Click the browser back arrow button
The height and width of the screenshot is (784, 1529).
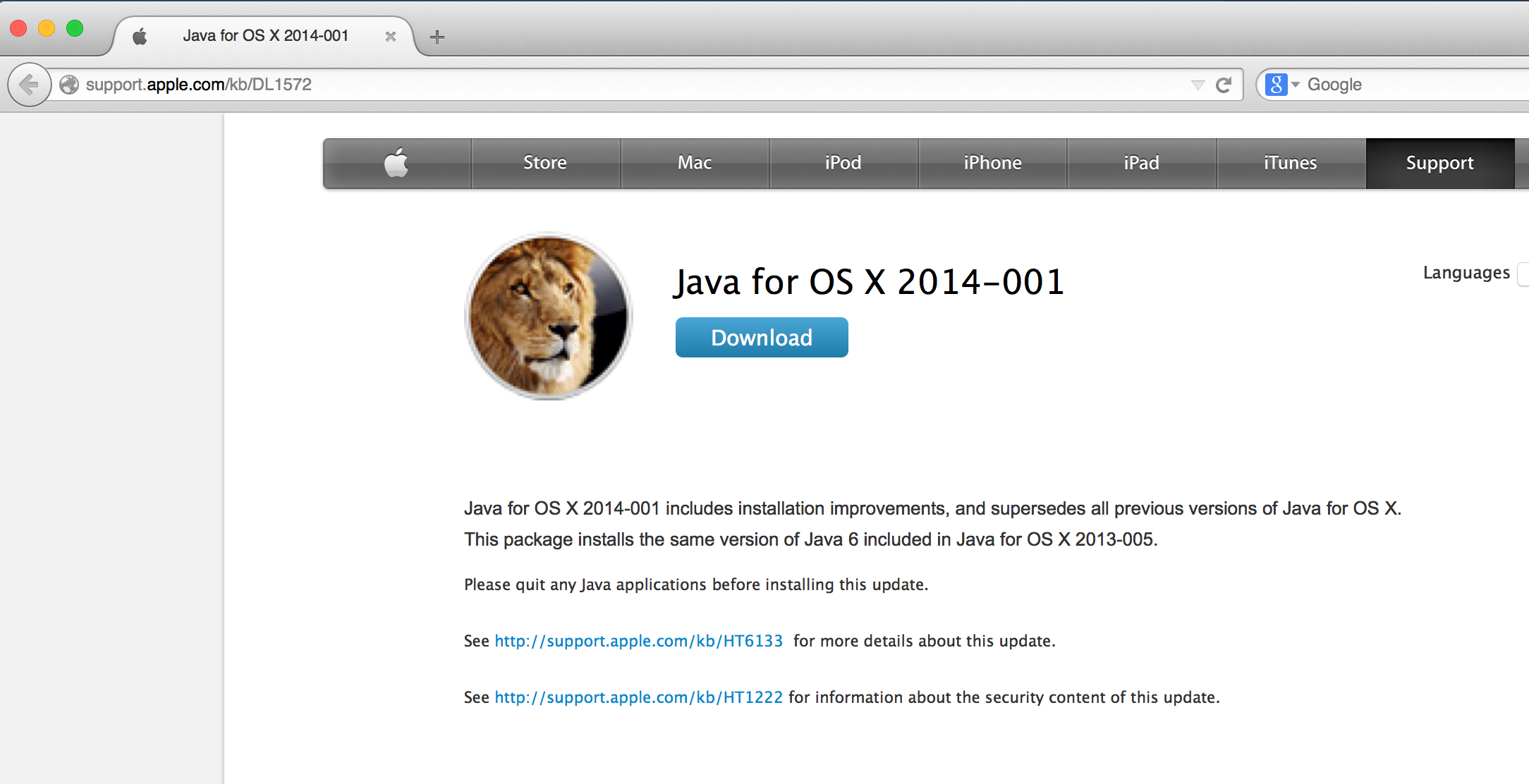(29, 85)
